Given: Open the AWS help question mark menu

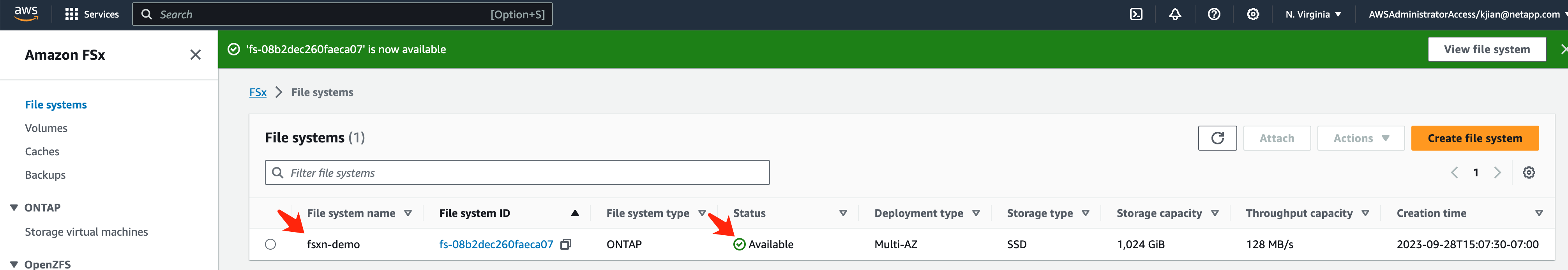Looking at the screenshot, I should coord(1214,14).
